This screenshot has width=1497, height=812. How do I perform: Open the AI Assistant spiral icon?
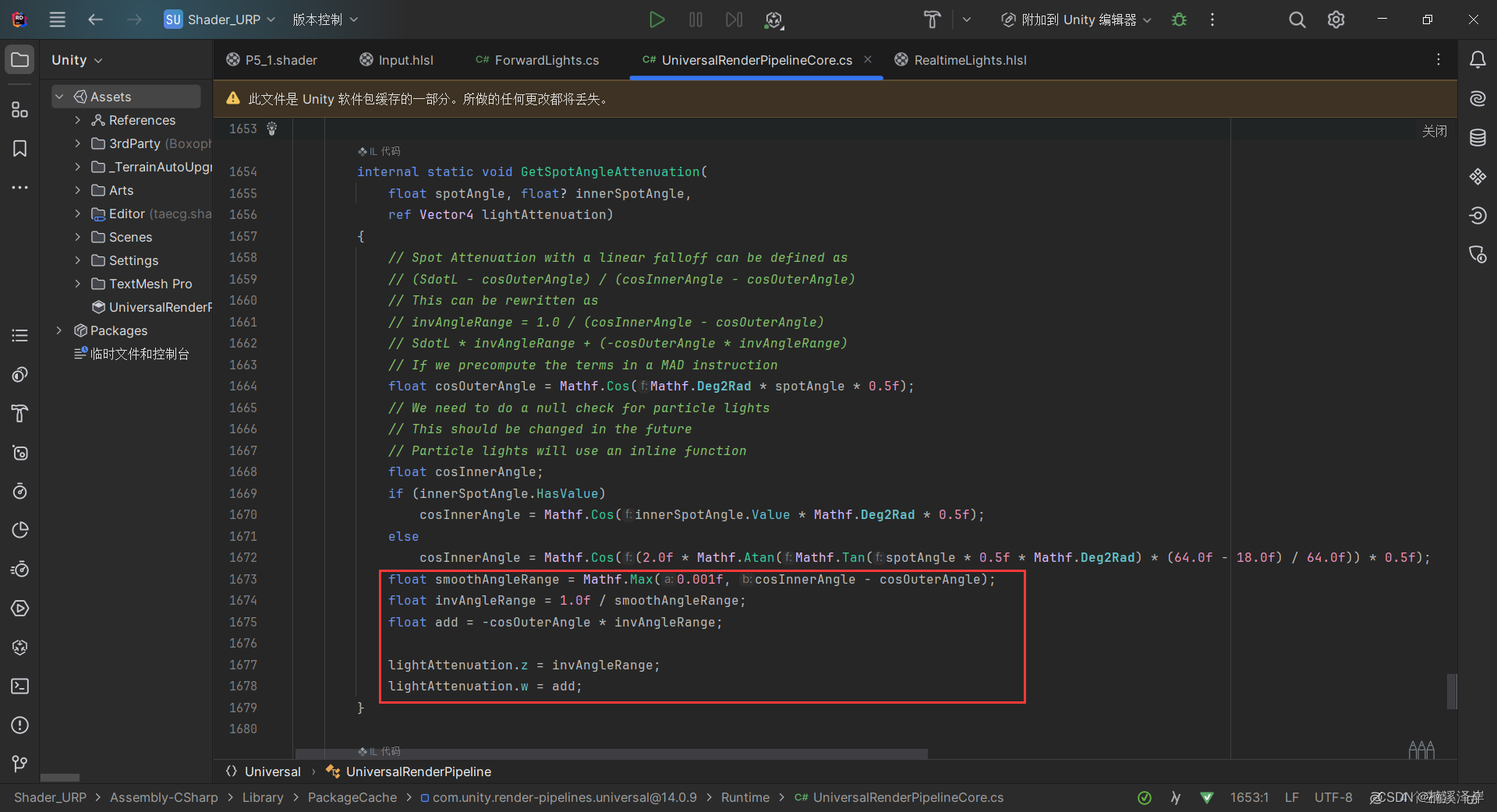click(x=1478, y=99)
